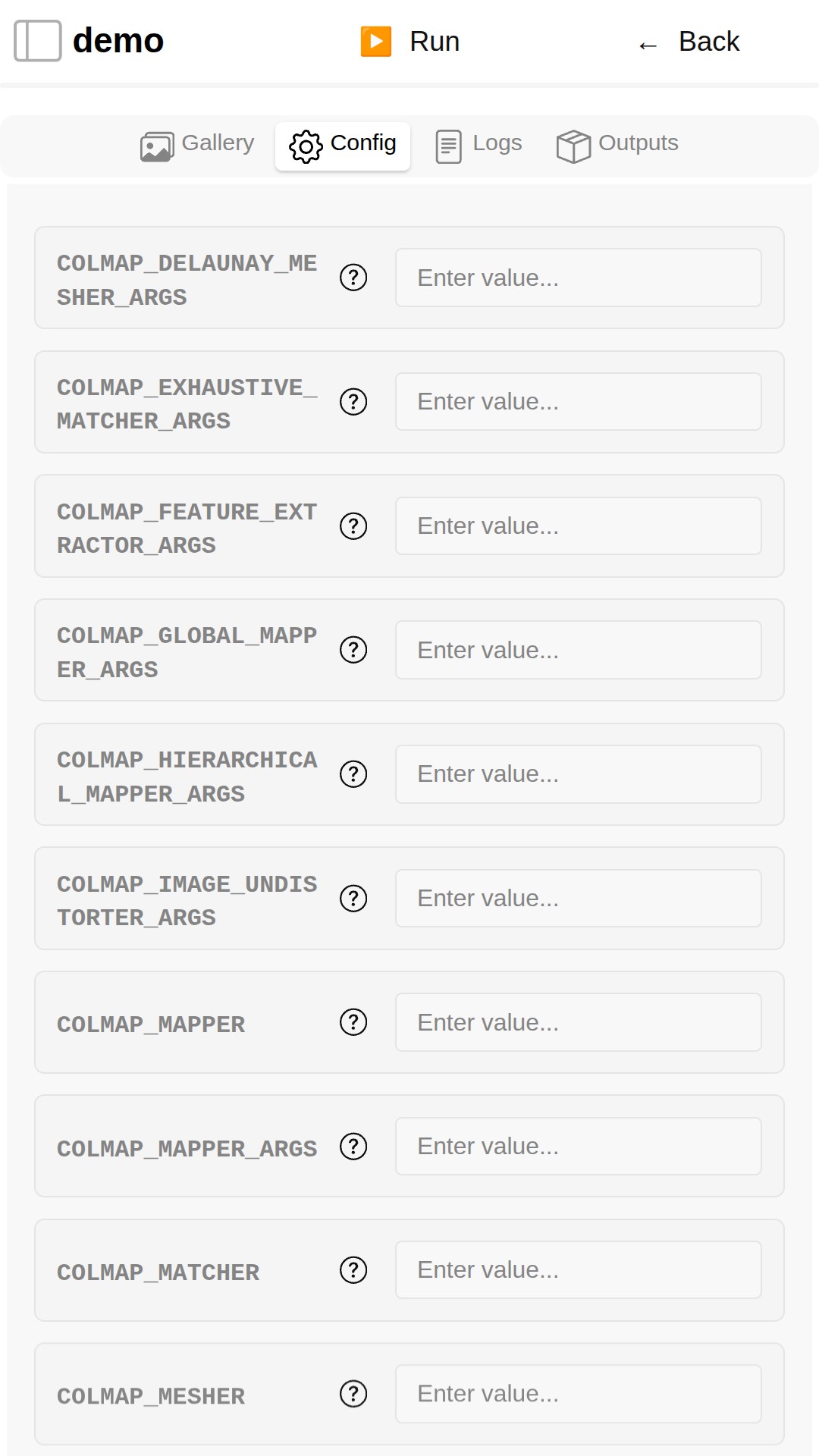Toggle the sidebar panel icon
This screenshot has height=1456, width=819.
38,41
